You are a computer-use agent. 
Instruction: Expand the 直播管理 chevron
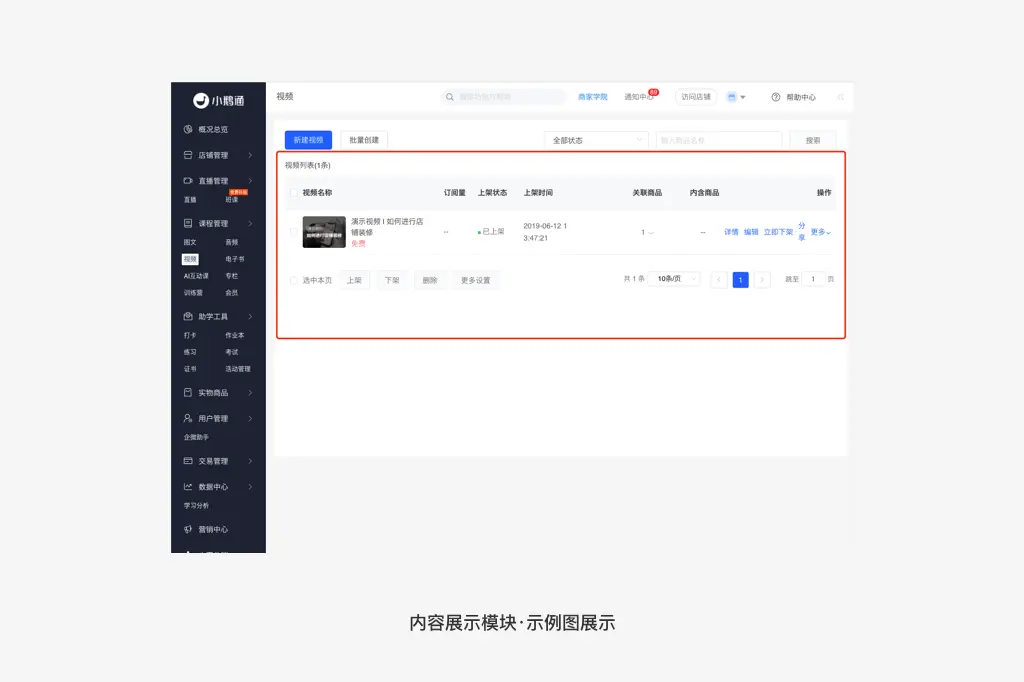tap(250, 180)
